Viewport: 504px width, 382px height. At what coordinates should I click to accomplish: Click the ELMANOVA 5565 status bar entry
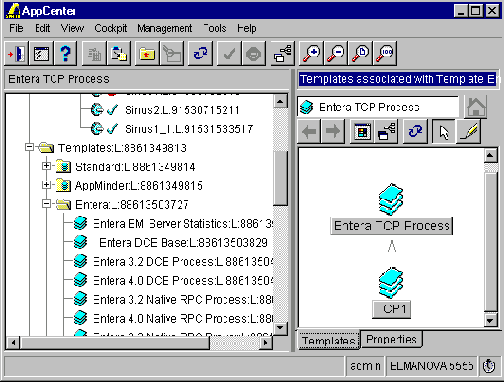[x=432, y=366]
